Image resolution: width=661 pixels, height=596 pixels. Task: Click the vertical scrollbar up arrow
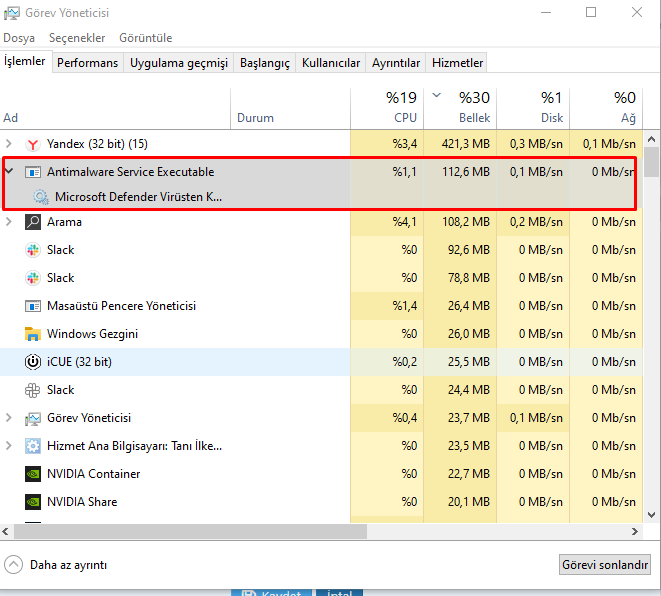click(x=652, y=139)
